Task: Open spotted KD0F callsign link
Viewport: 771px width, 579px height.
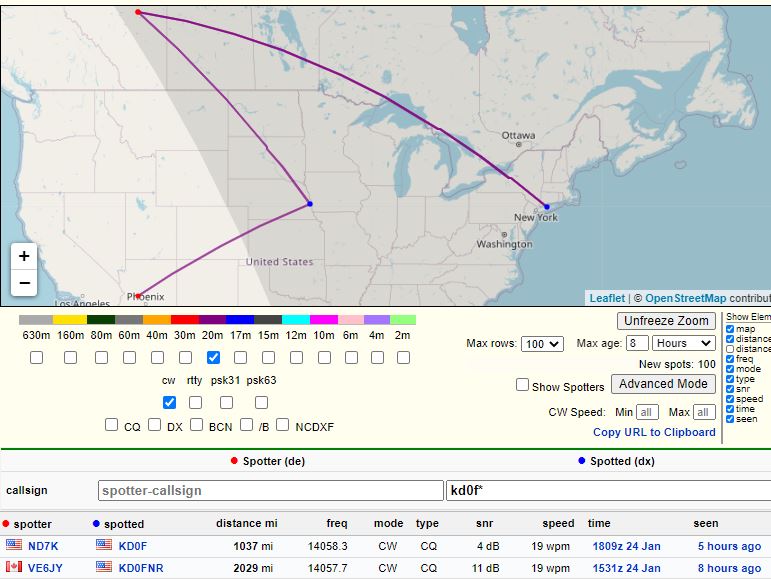Action: pyautogui.click(x=133, y=546)
